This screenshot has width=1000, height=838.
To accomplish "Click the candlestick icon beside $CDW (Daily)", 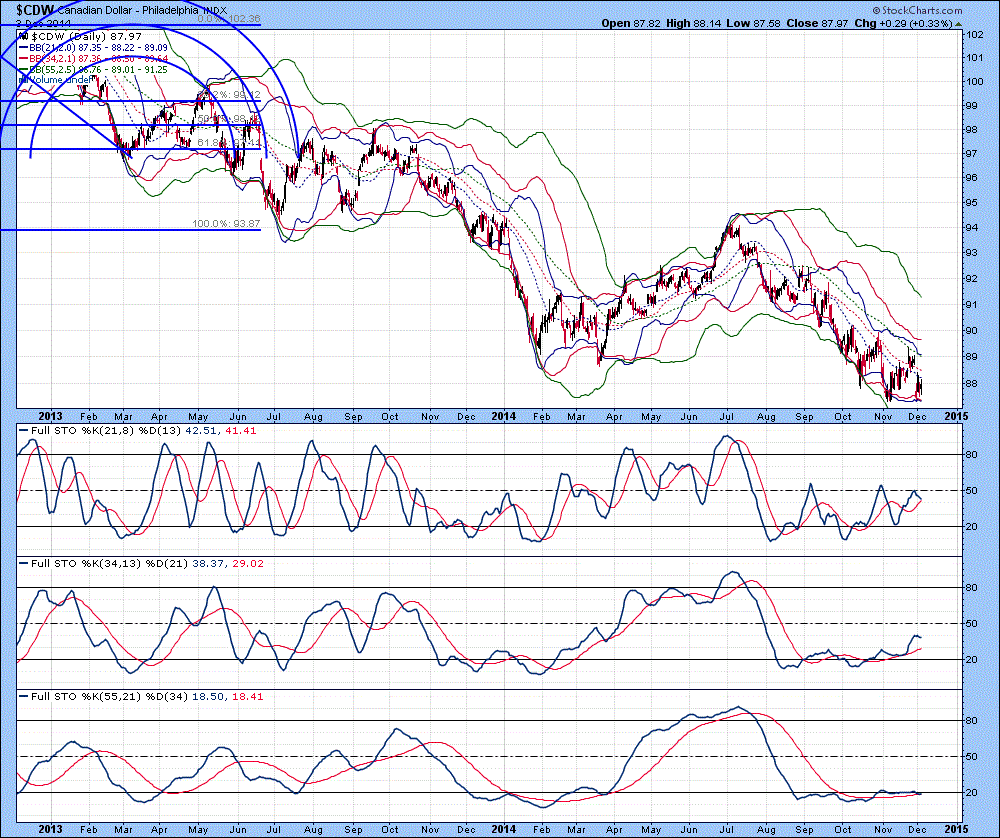I will point(25,35).
